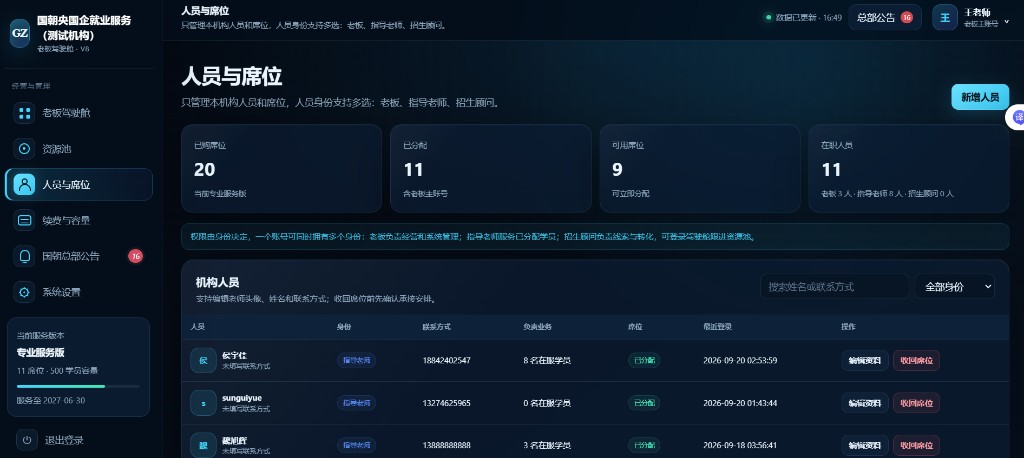Click phone number 13888888888
Image resolution: width=1024 pixels, height=458 pixels.
tap(447, 445)
